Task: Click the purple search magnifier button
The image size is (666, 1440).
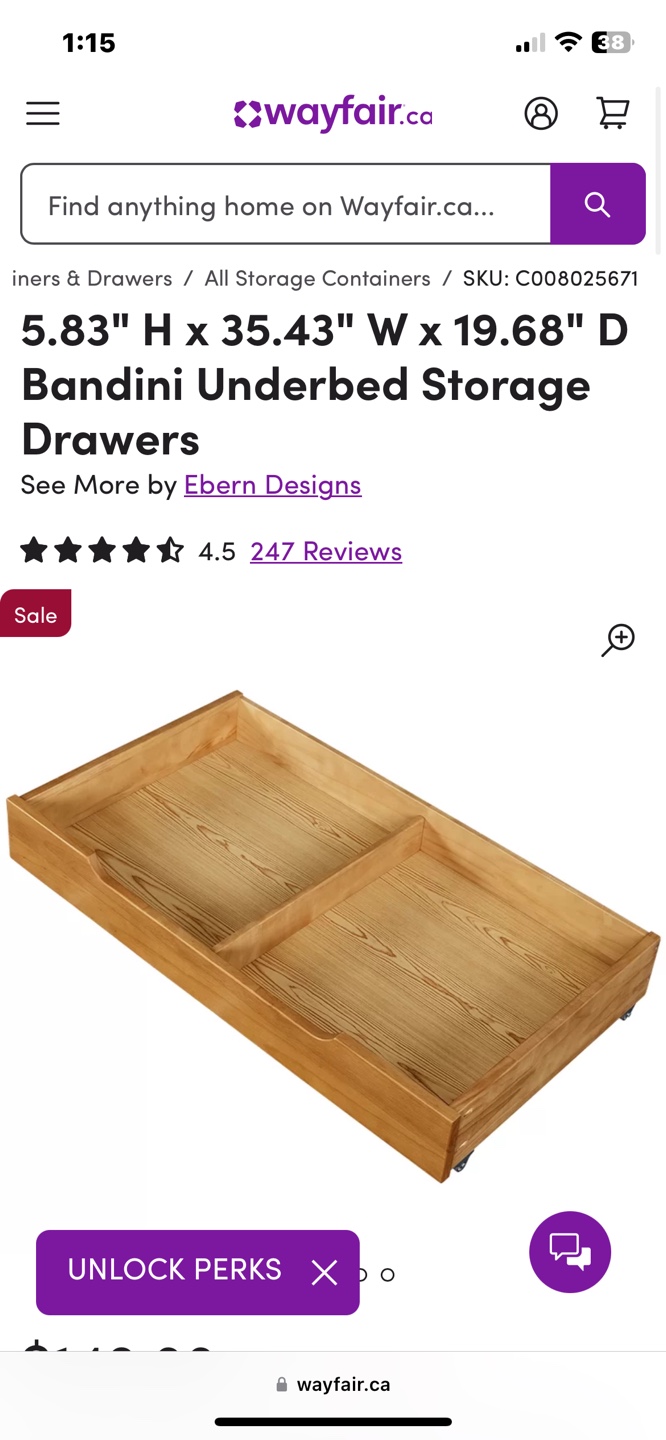Action: [598, 204]
